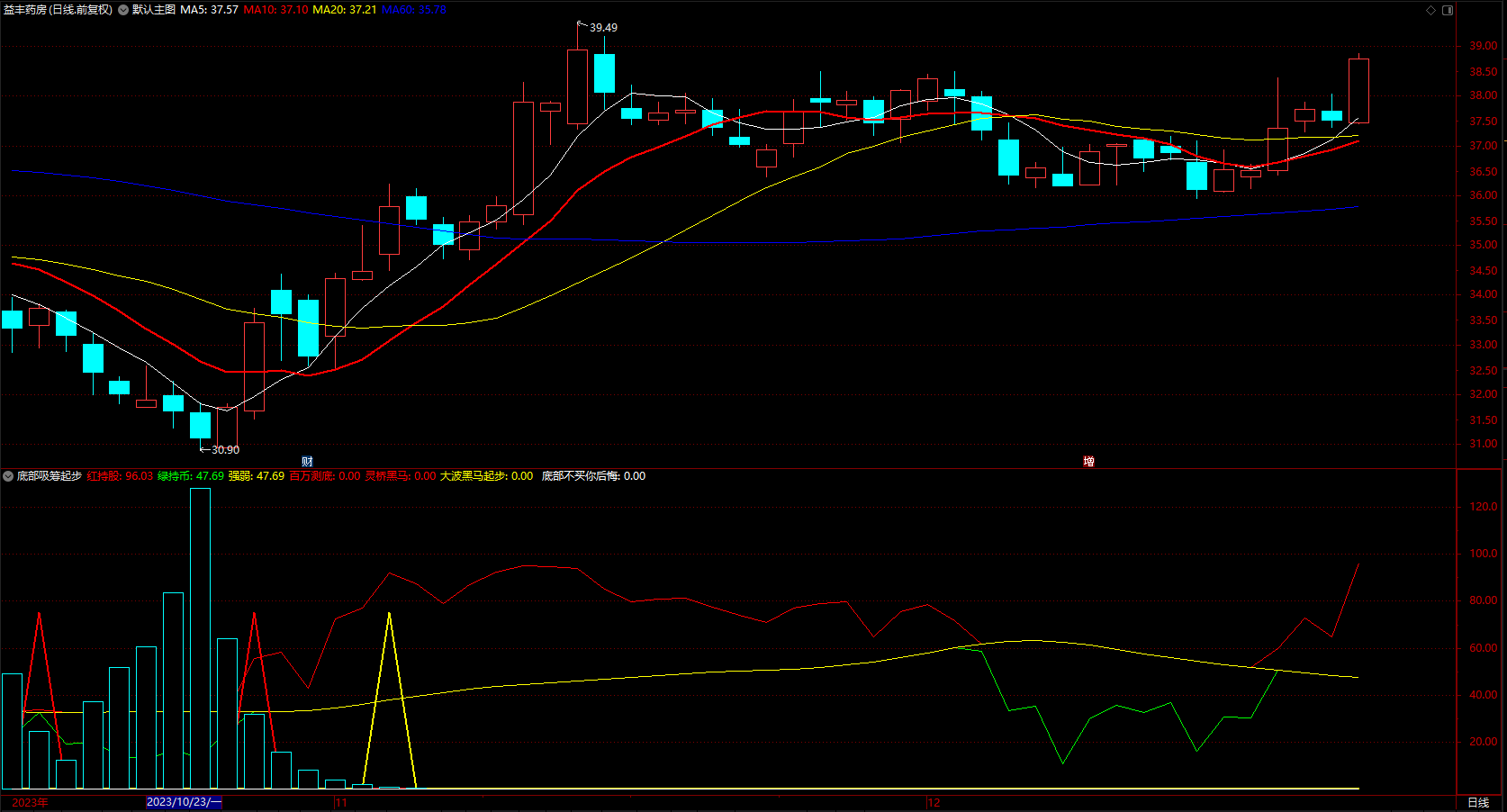
Task: Select the blue MA60 moving average label
Action: point(414,10)
